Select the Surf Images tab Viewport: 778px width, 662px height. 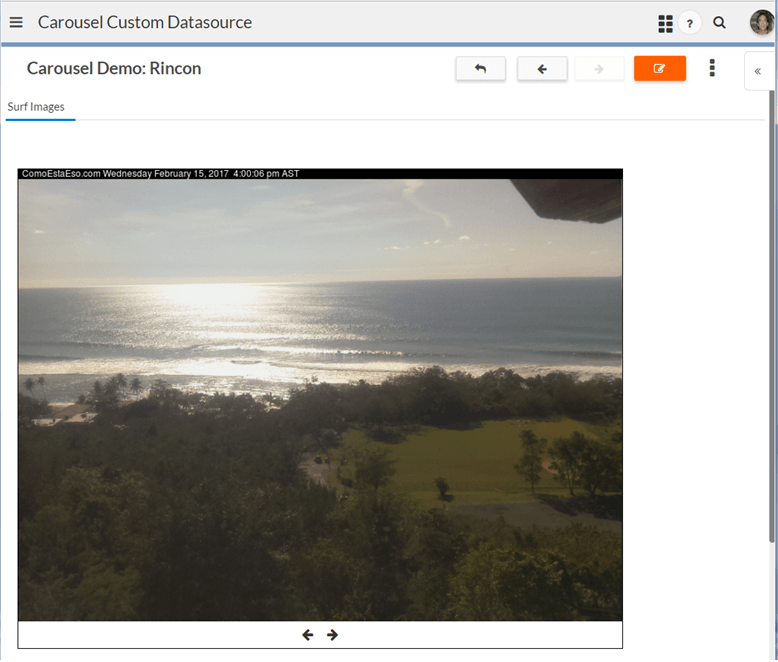coord(36,107)
